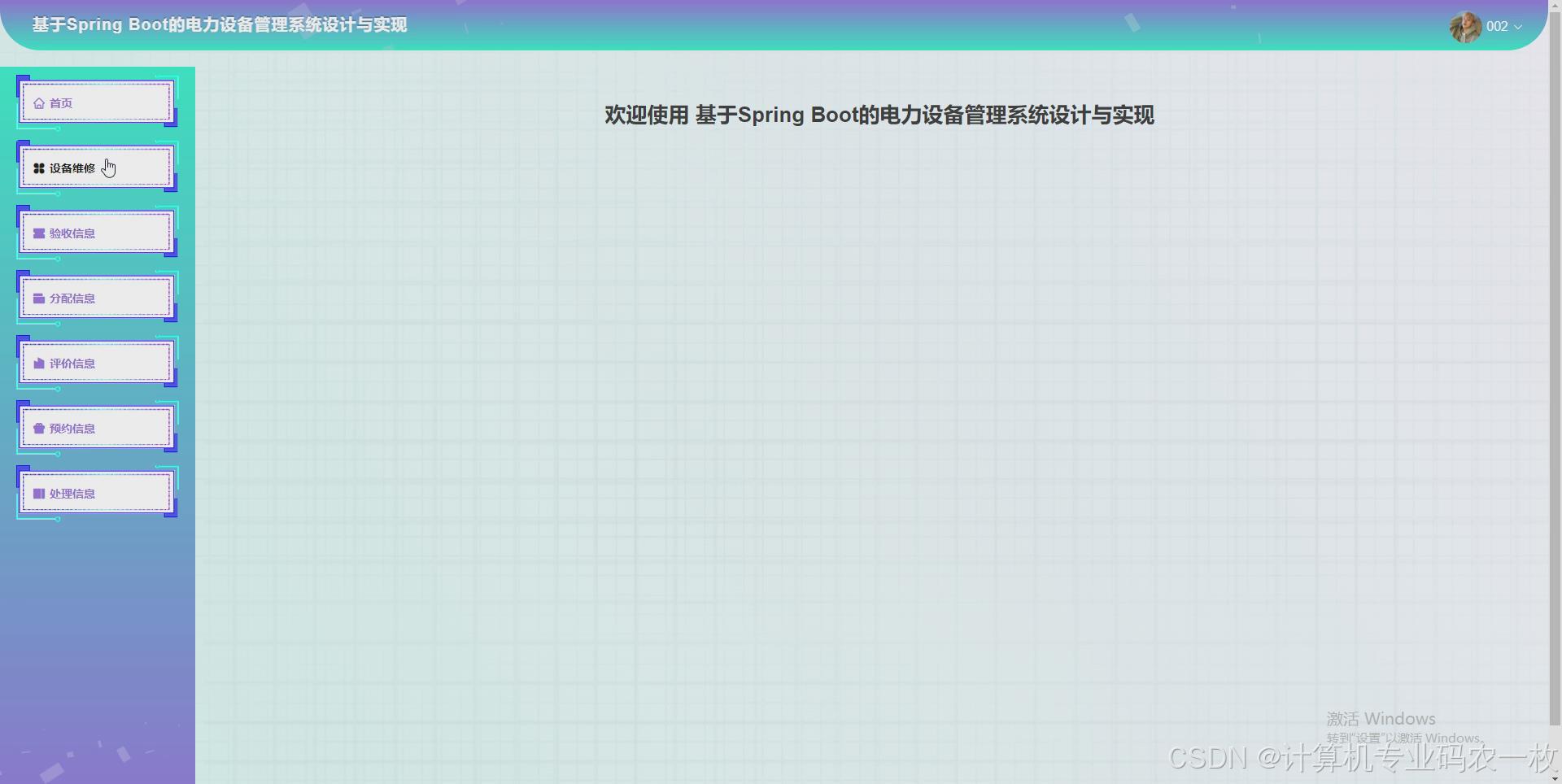Viewport: 1562px width, 784px height.
Task: Click the scrollbar up arrow on the right
Action: coord(1554,7)
